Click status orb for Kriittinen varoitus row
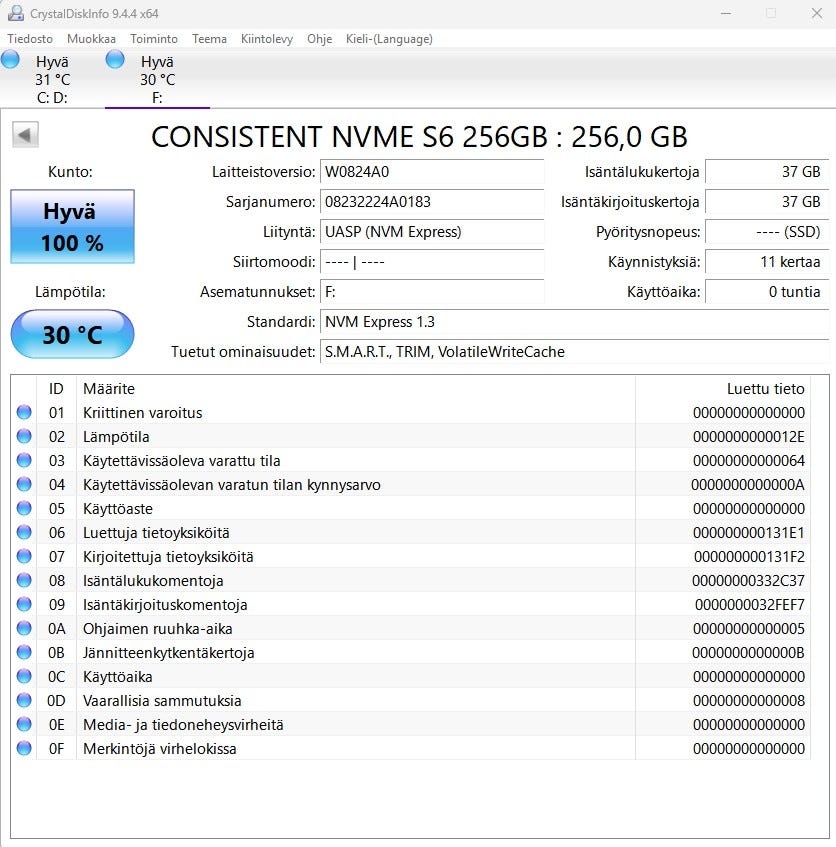Viewport: 836px width, 847px height. (24, 413)
